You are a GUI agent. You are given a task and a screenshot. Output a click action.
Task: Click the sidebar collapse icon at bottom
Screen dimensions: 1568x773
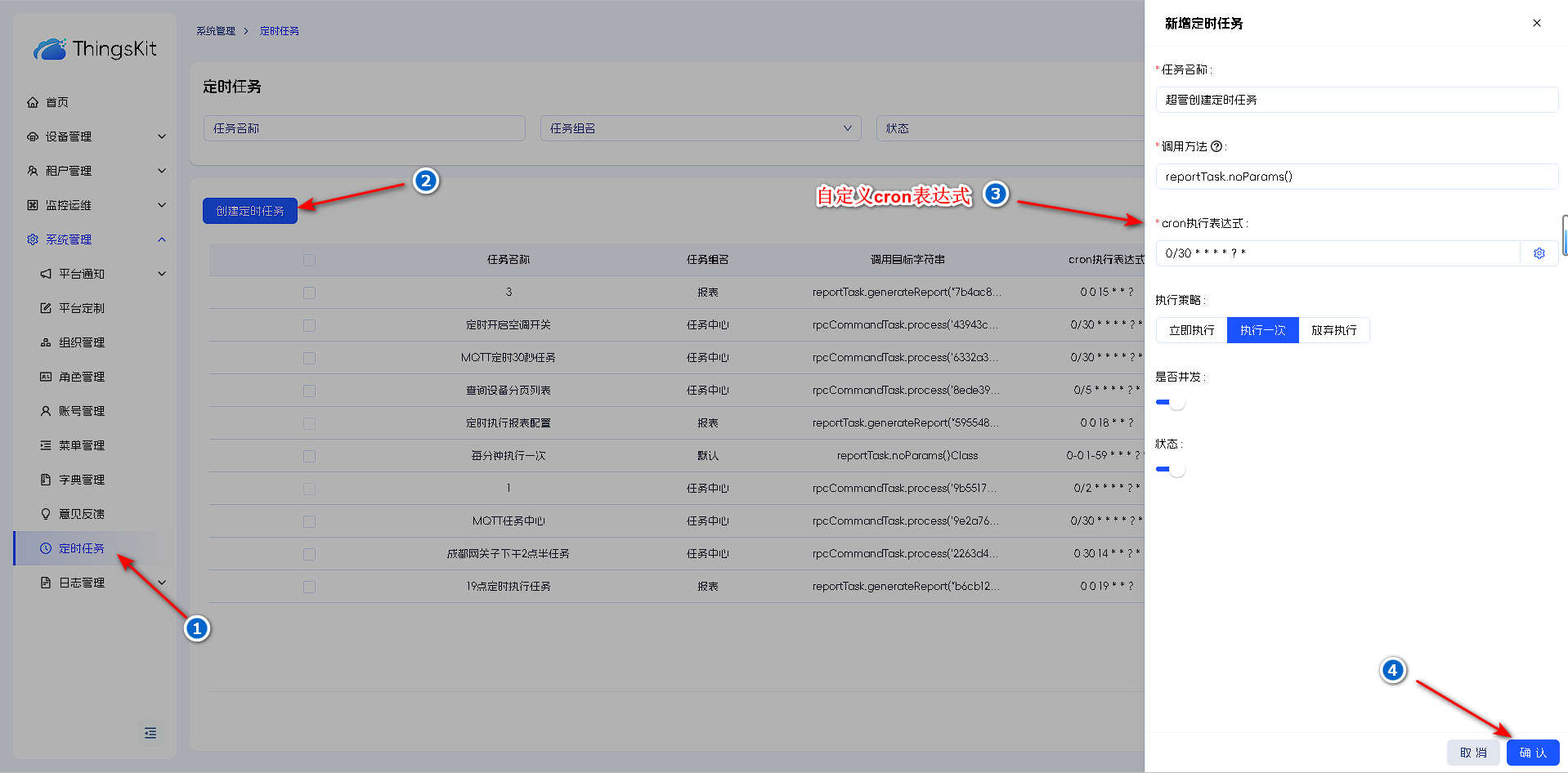point(150,733)
